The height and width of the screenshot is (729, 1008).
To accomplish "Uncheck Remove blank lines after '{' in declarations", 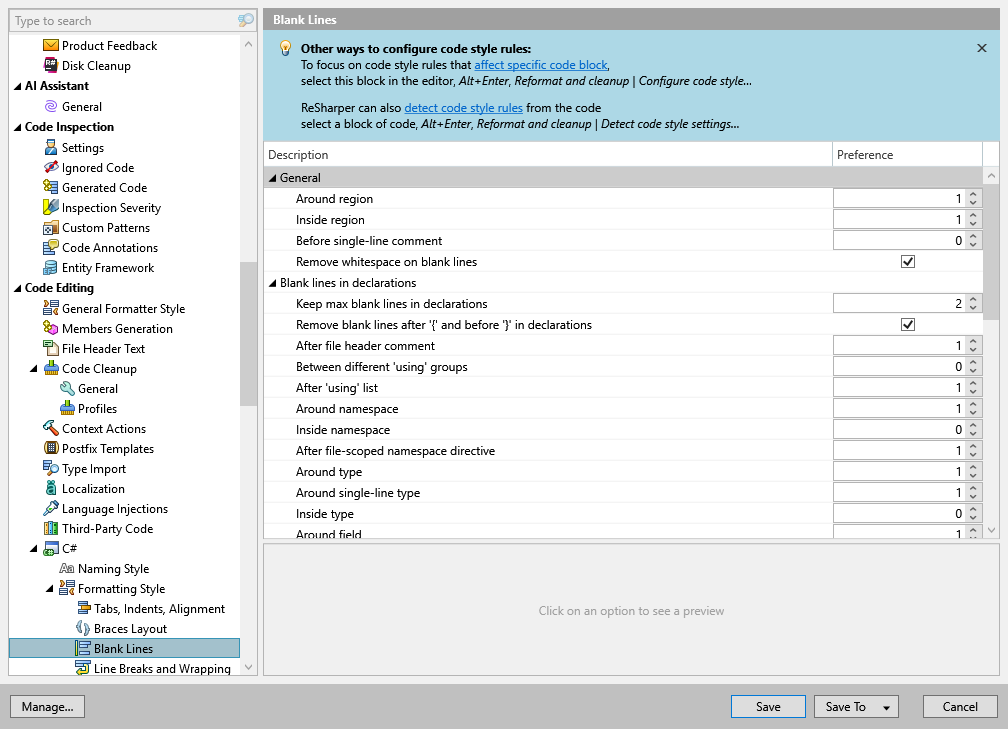I will [908, 325].
